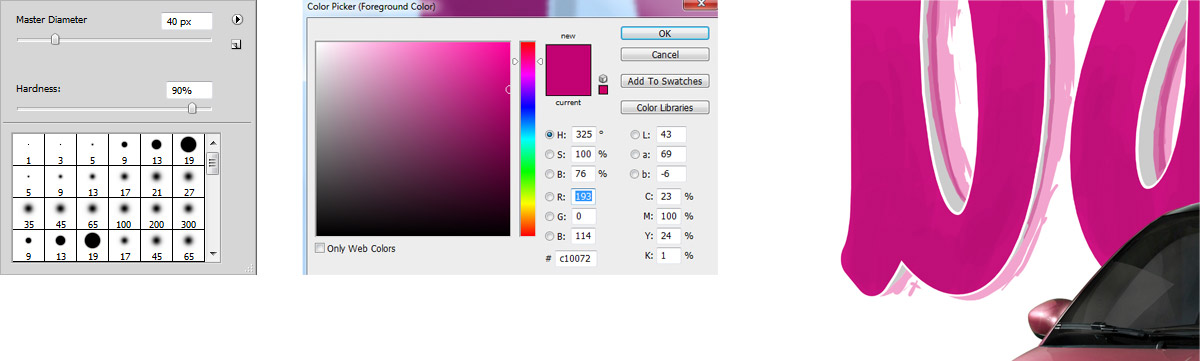
Task: Click the 'current' color preview swatch
Action: [568, 84]
